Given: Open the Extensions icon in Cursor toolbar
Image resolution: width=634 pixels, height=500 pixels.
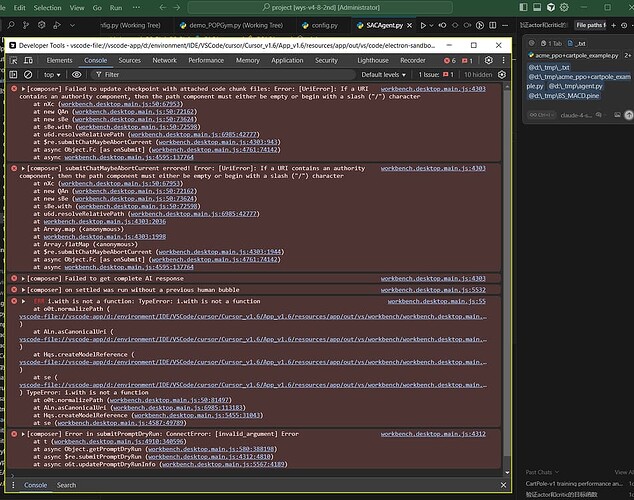Looking at the screenshot, I should (x=41, y=25).
